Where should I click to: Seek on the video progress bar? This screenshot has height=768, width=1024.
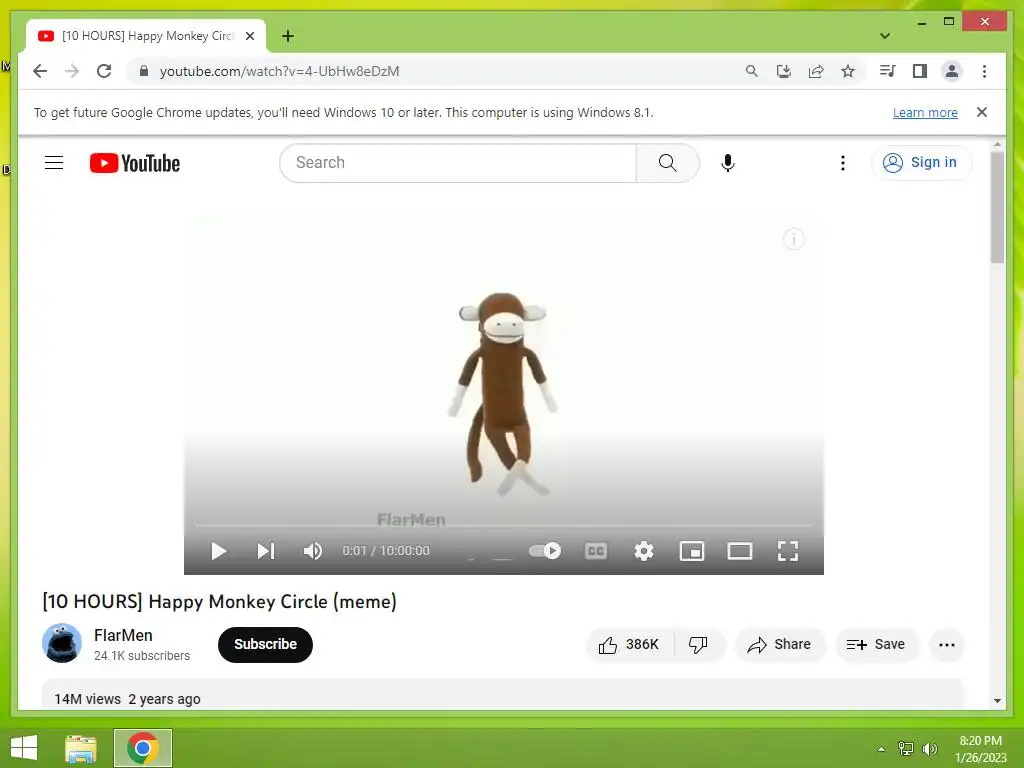(x=504, y=524)
